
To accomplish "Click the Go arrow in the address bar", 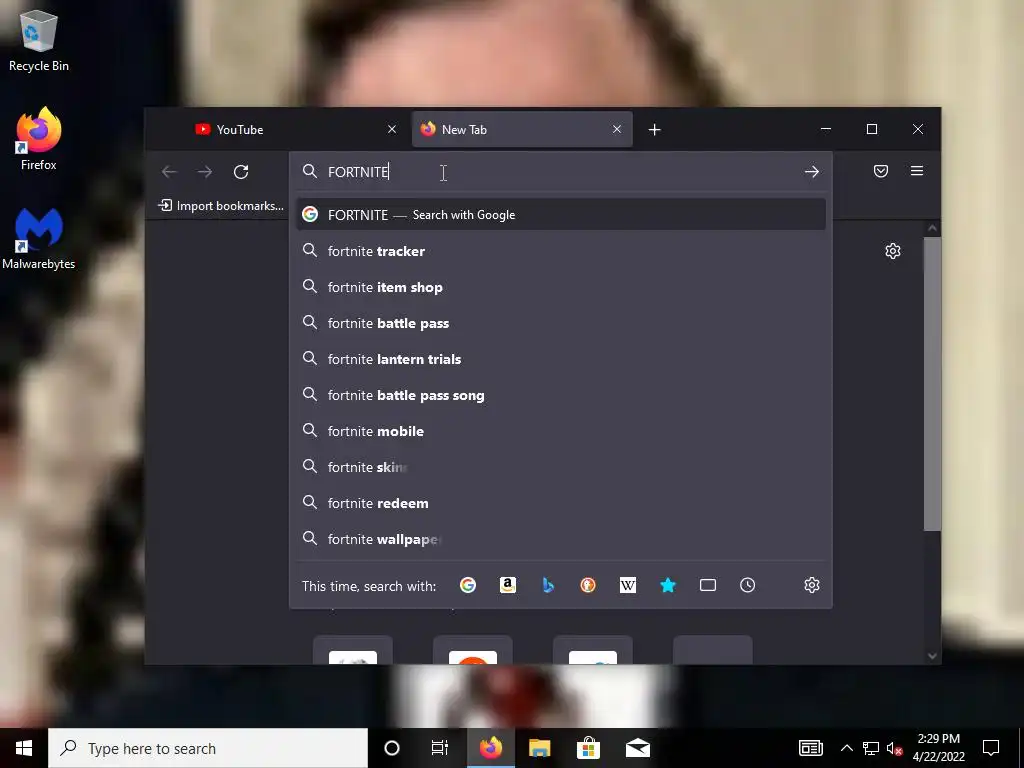I will tap(812, 172).
